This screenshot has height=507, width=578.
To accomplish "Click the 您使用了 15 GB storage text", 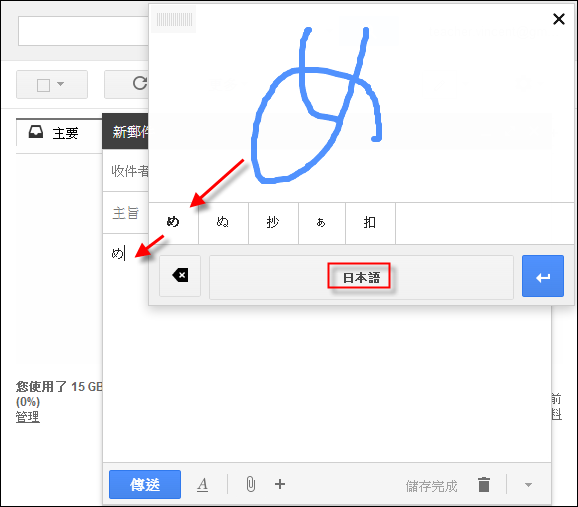I will click(x=59, y=387).
